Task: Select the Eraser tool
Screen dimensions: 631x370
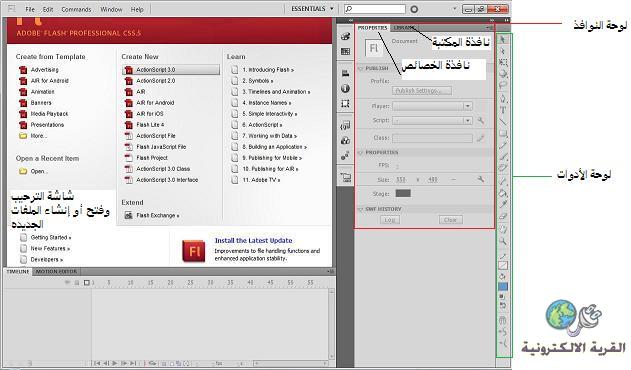Action: click(503, 216)
